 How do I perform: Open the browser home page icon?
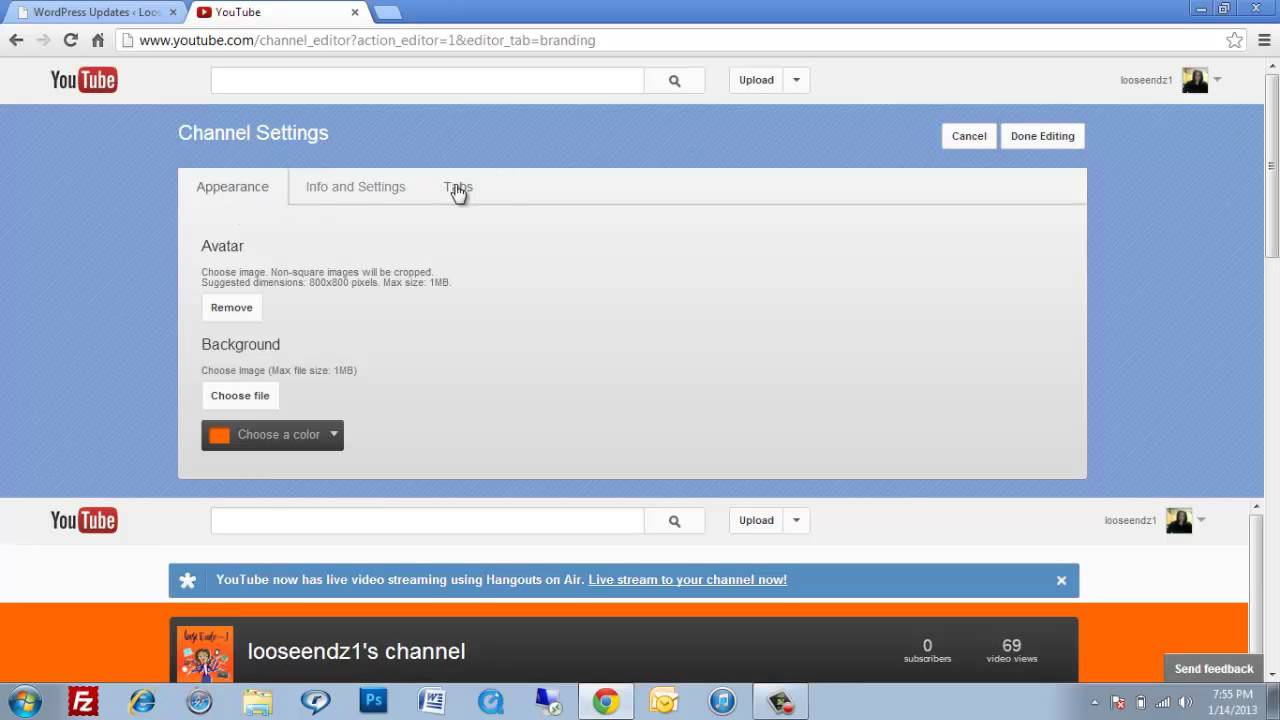click(x=97, y=40)
